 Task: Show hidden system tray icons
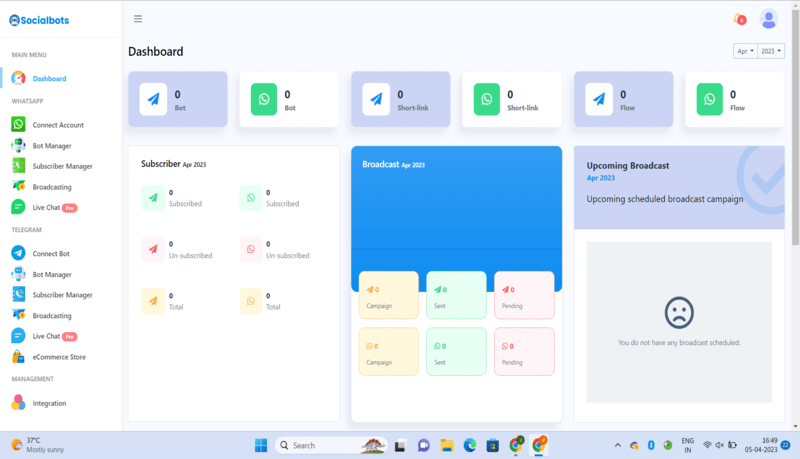[617, 445]
